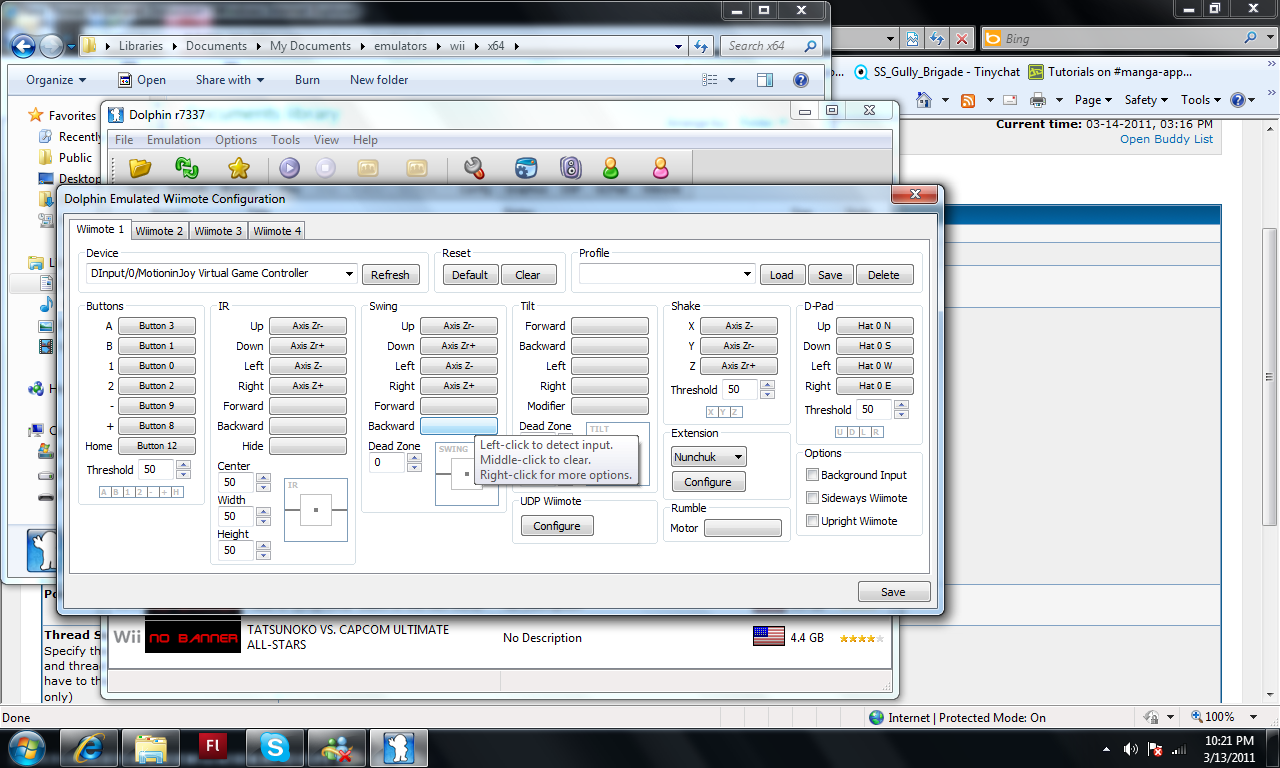Enable the Background Input checkbox
Viewport: 1280px width, 768px height.
tap(813, 475)
